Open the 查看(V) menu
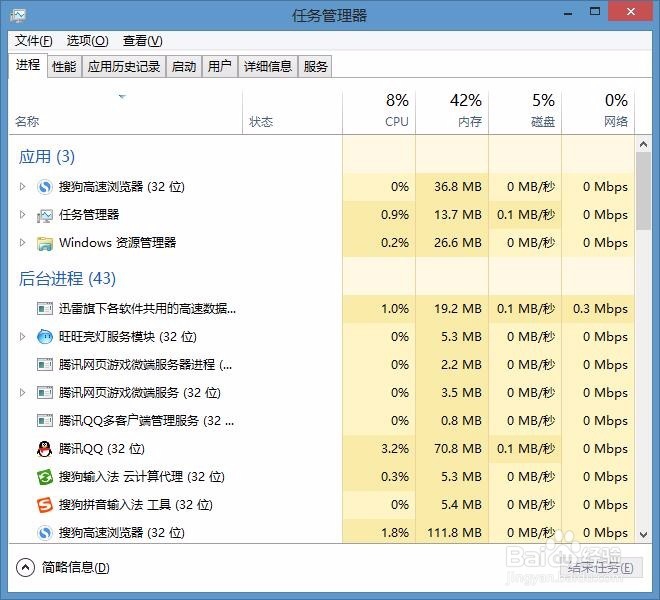 (x=143, y=41)
